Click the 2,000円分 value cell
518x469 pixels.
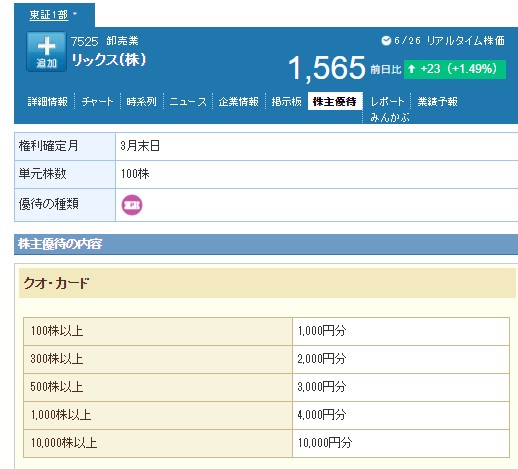(401, 359)
